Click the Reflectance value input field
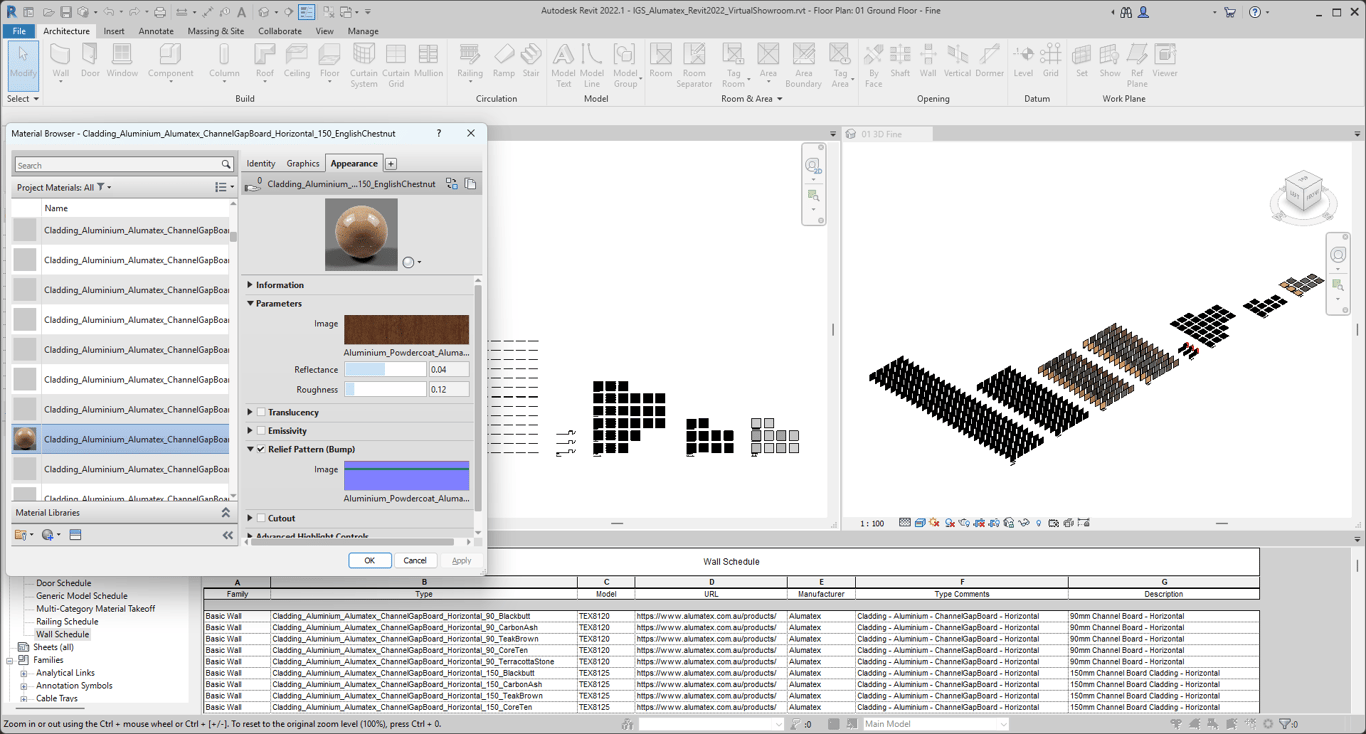Image resolution: width=1366 pixels, height=734 pixels. (x=447, y=368)
